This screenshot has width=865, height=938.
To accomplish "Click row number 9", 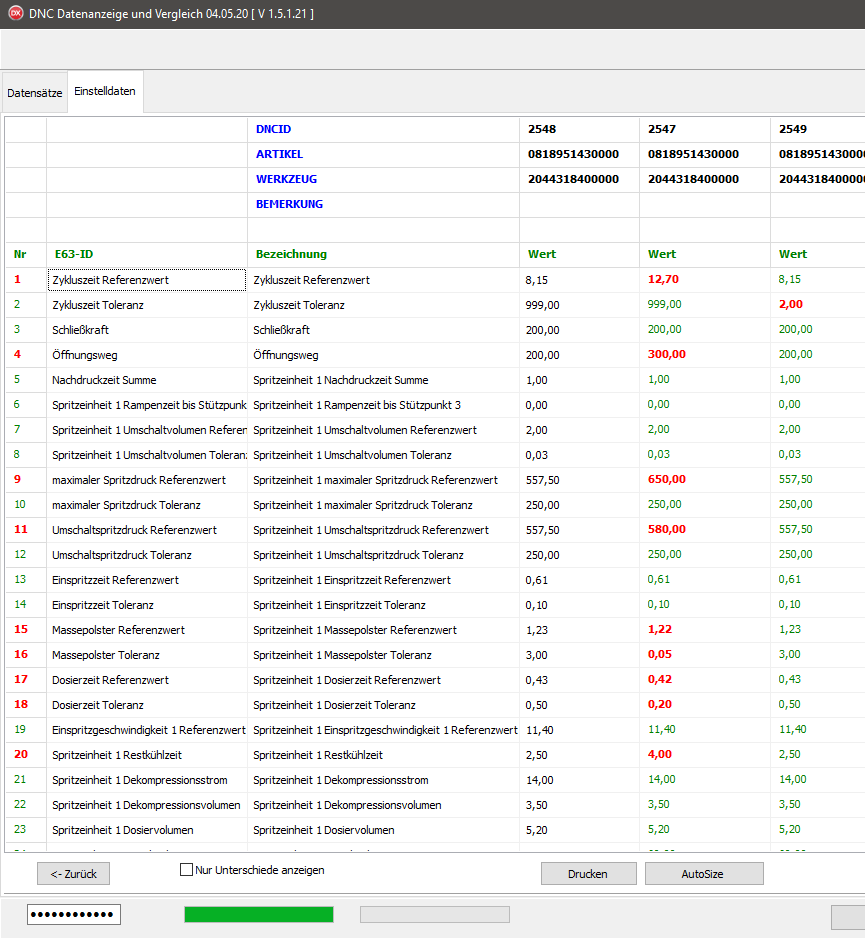I will [17, 480].
